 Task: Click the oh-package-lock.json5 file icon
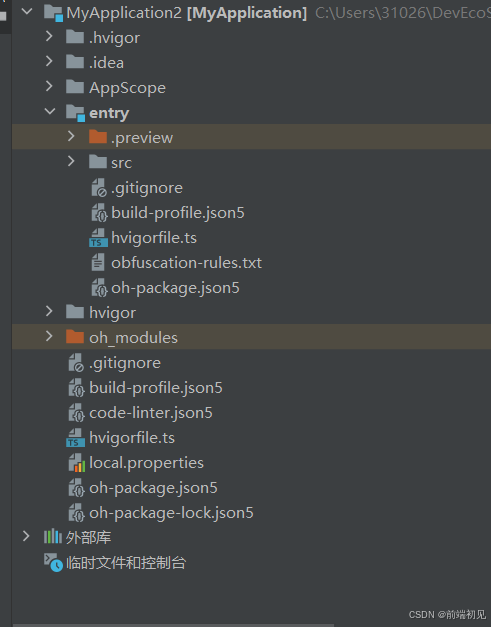point(76,513)
